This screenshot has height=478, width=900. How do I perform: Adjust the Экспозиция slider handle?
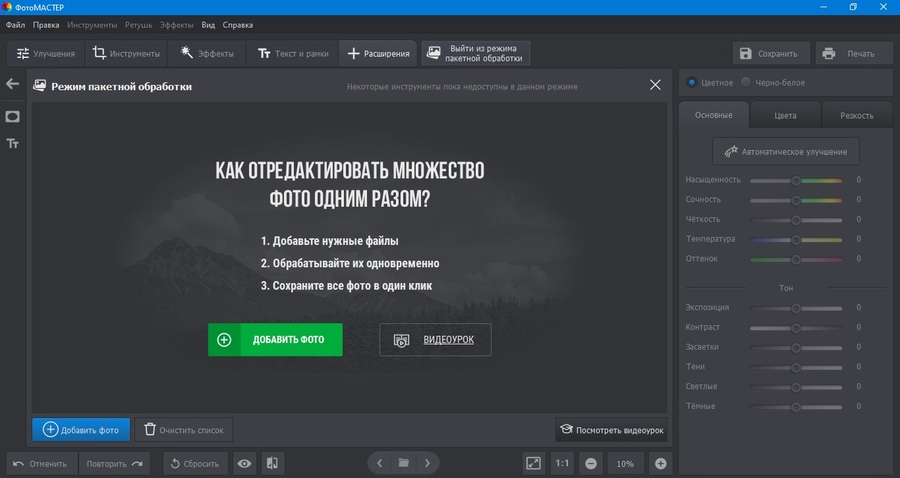coord(796,308)
